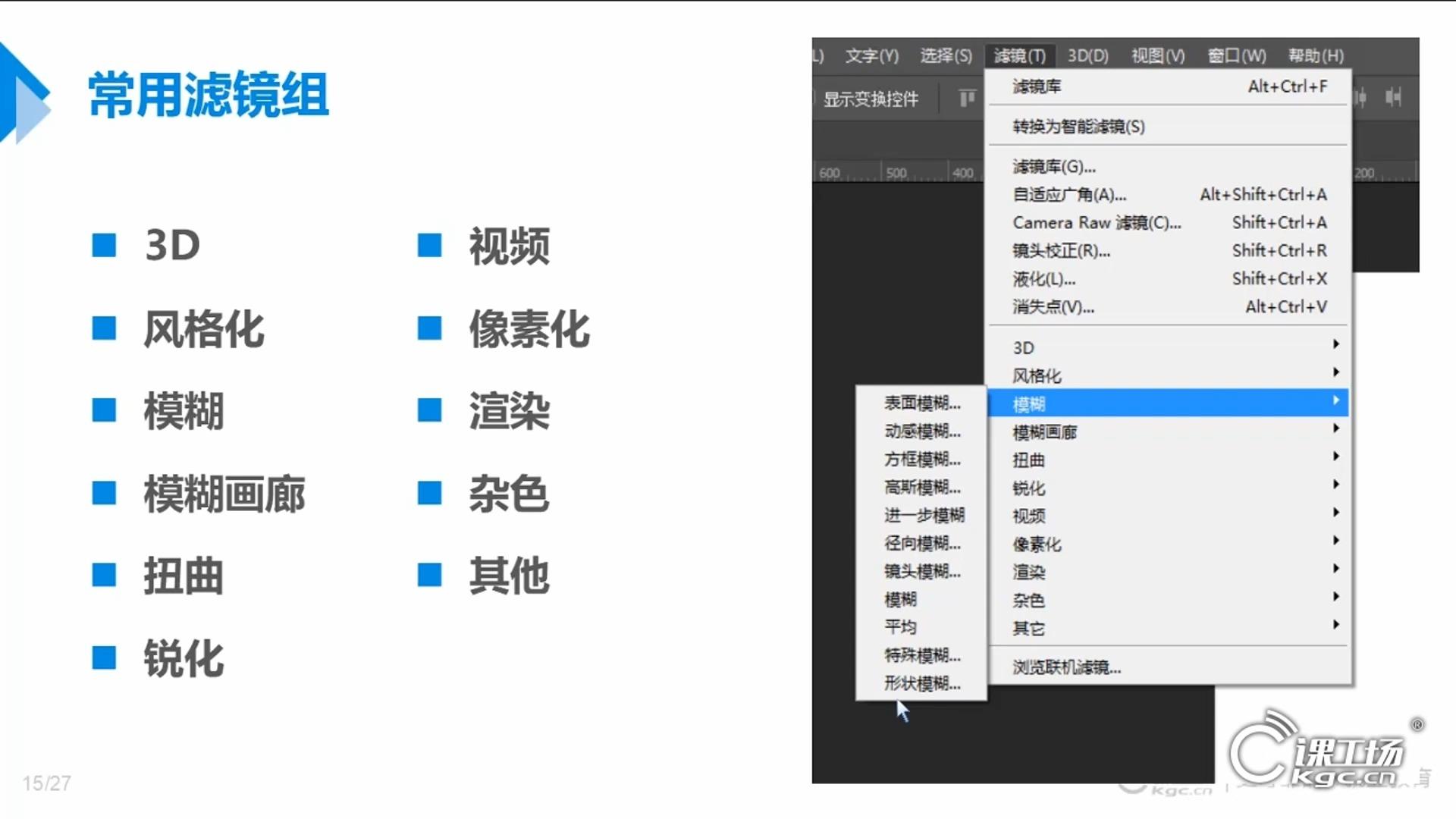Click the distribute icon right of filter menu
The image size is (1456, 819).
[x=1362, y=97]
